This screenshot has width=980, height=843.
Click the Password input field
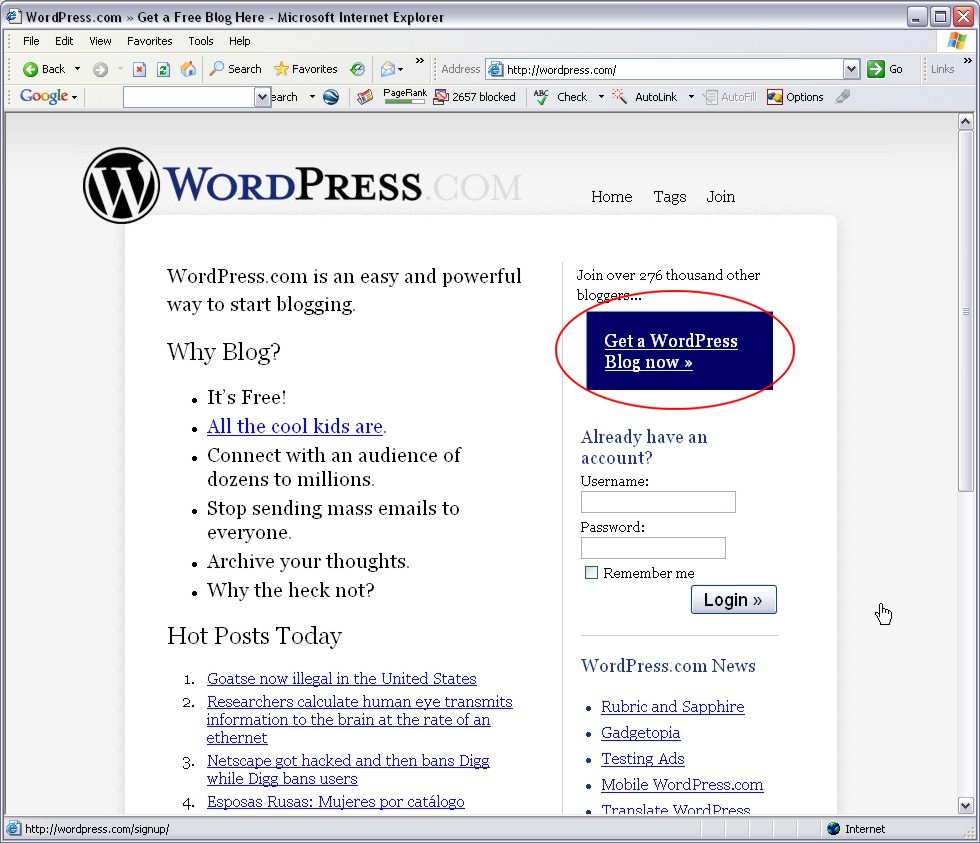pyautogui.click(x=653, y=548)
